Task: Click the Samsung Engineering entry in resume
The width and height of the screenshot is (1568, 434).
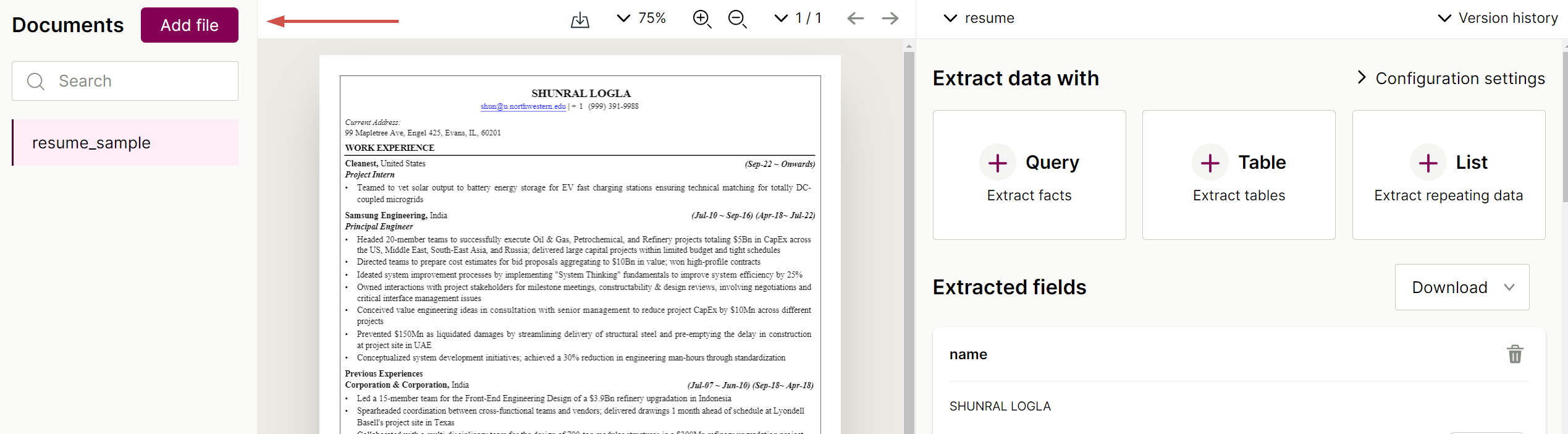Action: 396,215
